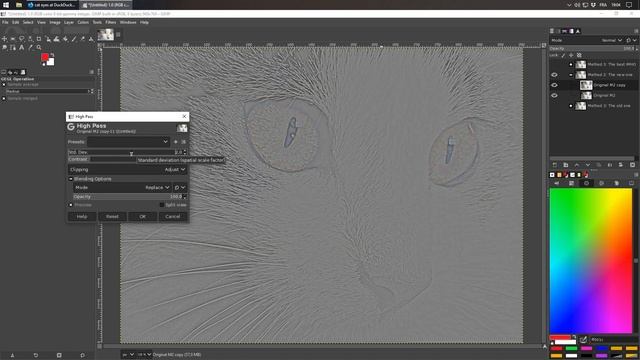The image size is (640, 360).
Task: Select the Paintbrush tool
Action: point(74,39)
